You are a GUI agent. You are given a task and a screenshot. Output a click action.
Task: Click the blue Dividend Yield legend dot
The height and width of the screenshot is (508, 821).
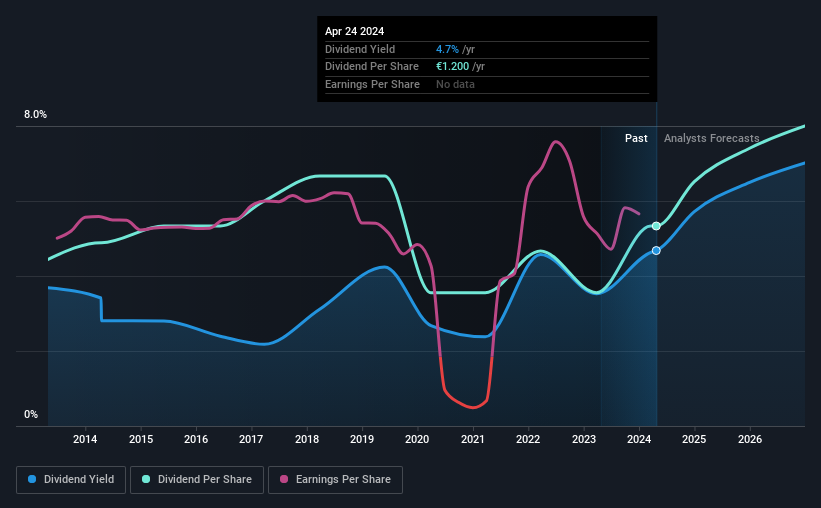(32, 479)
